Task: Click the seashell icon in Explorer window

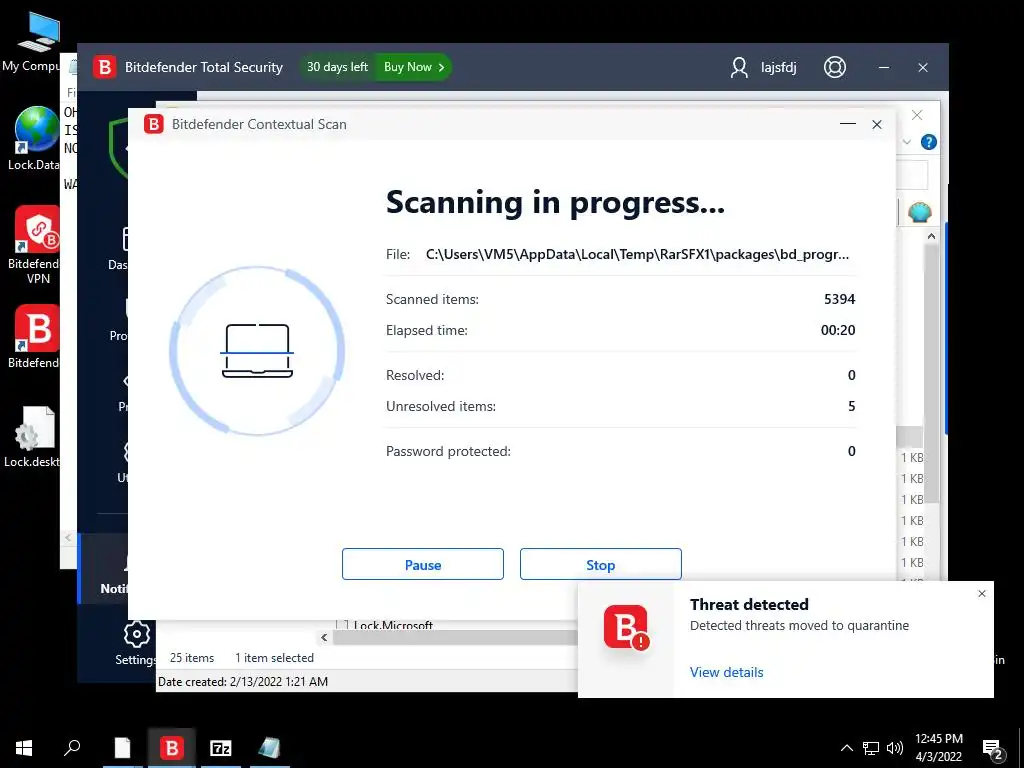Action: click(x=919, y=212)
